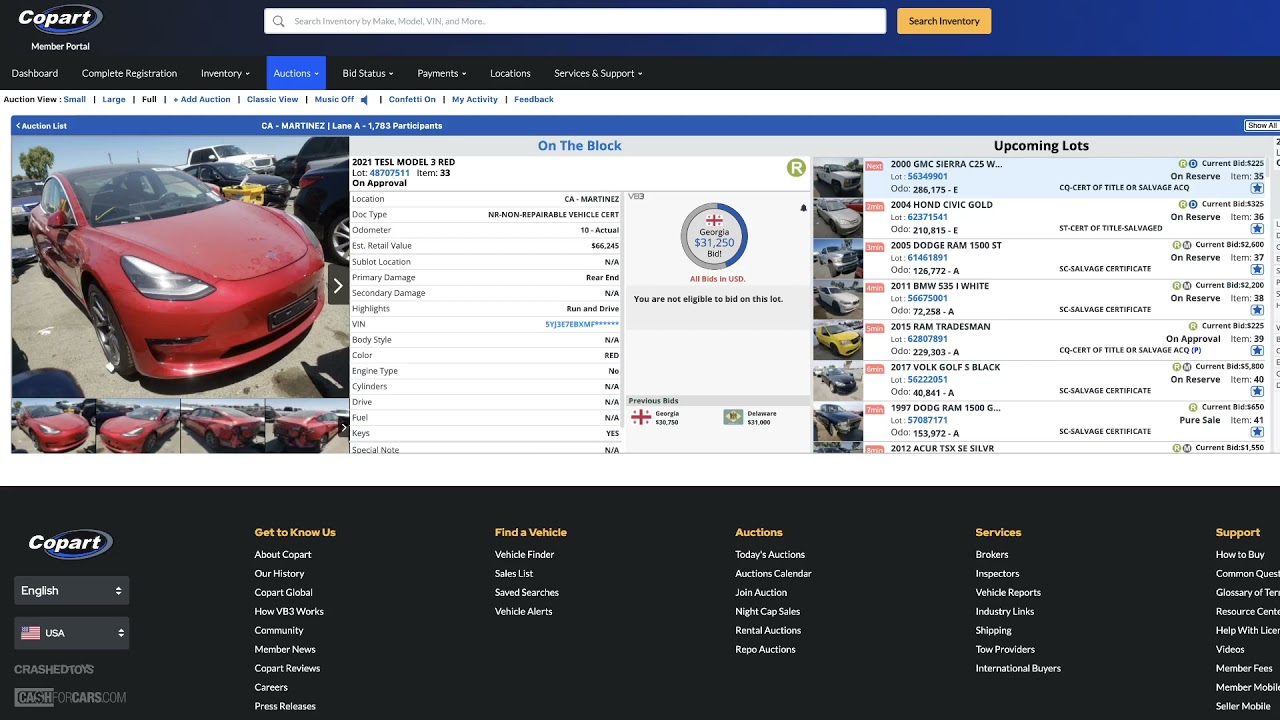
Task: Switch to Classic View
Action: 272,100
